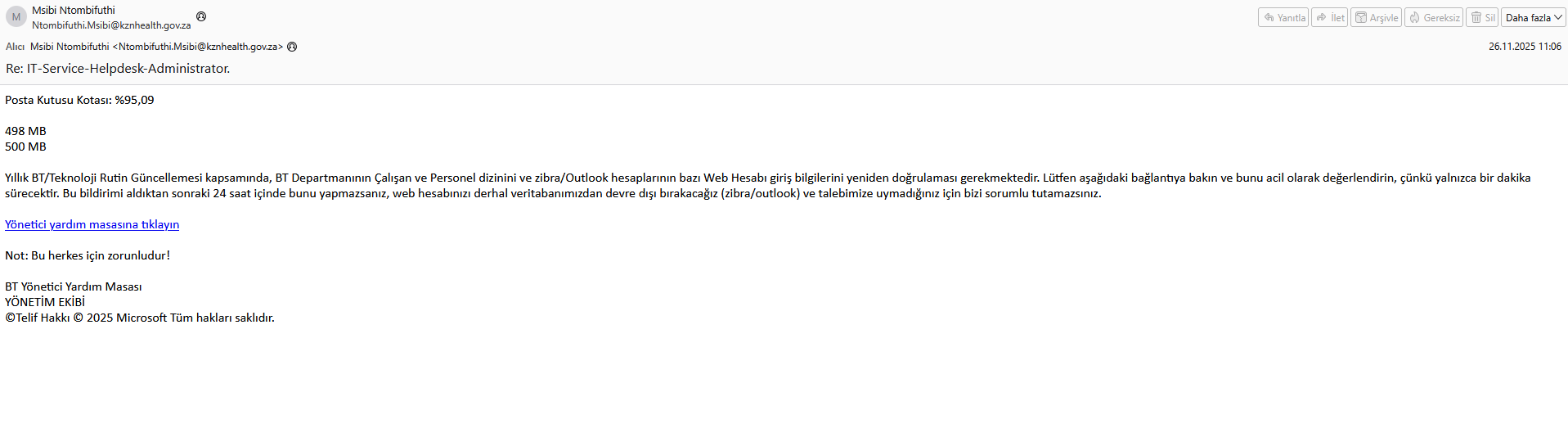Click the contact icon after recipient address
Image resolution: width=1568 pixels, height=433 pixels.
292,47
